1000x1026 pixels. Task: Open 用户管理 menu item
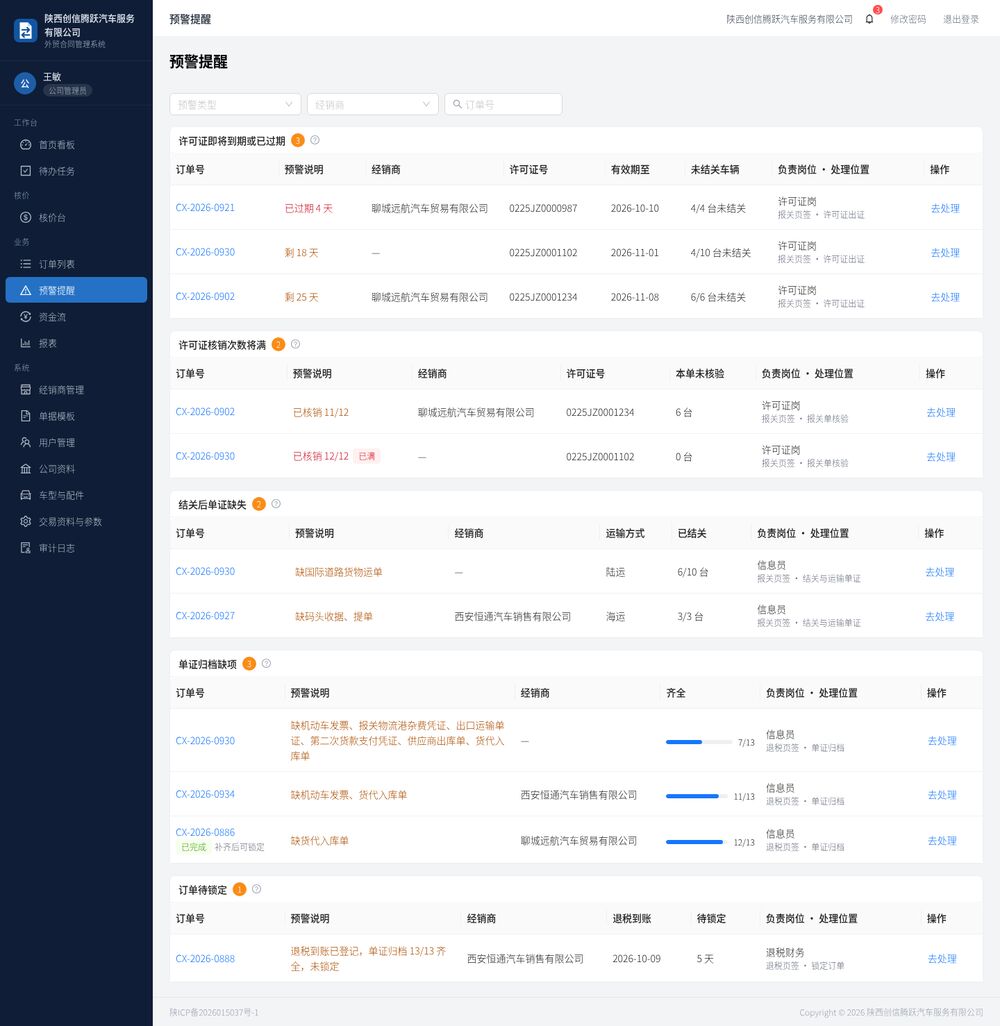tap(76, 442)
